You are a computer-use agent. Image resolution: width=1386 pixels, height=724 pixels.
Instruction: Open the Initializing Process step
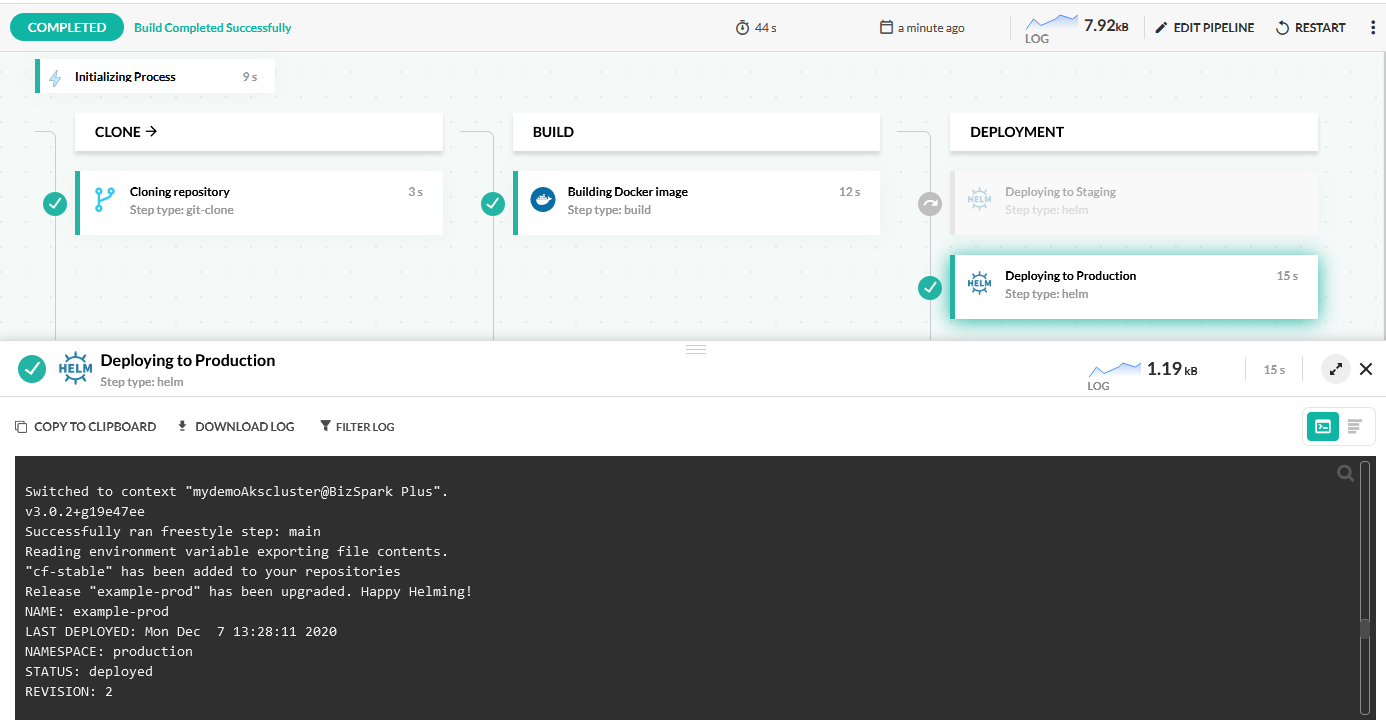tap(155, 77)
